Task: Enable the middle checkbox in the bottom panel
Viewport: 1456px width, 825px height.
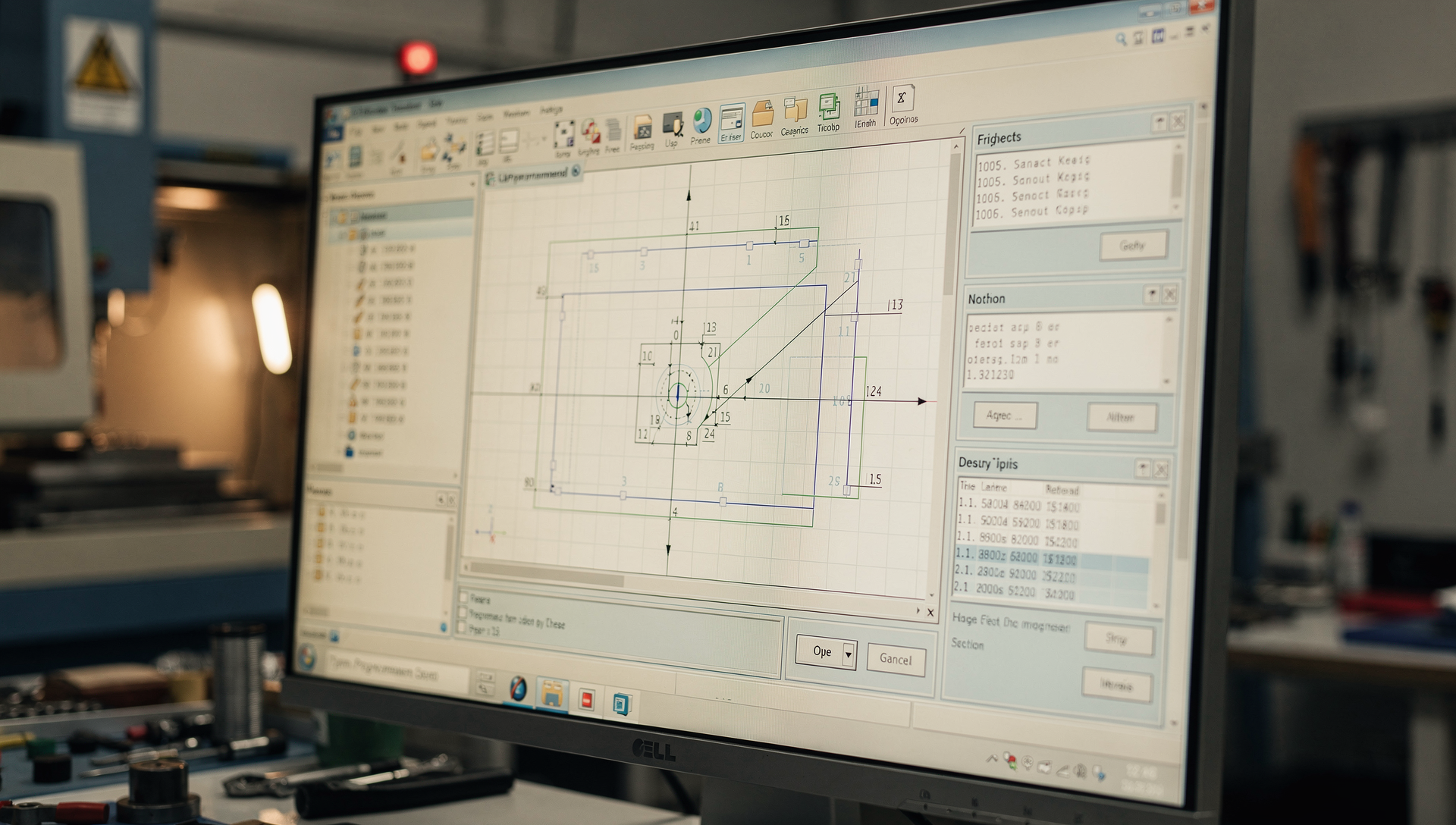Action: click(x=463, y=612)
